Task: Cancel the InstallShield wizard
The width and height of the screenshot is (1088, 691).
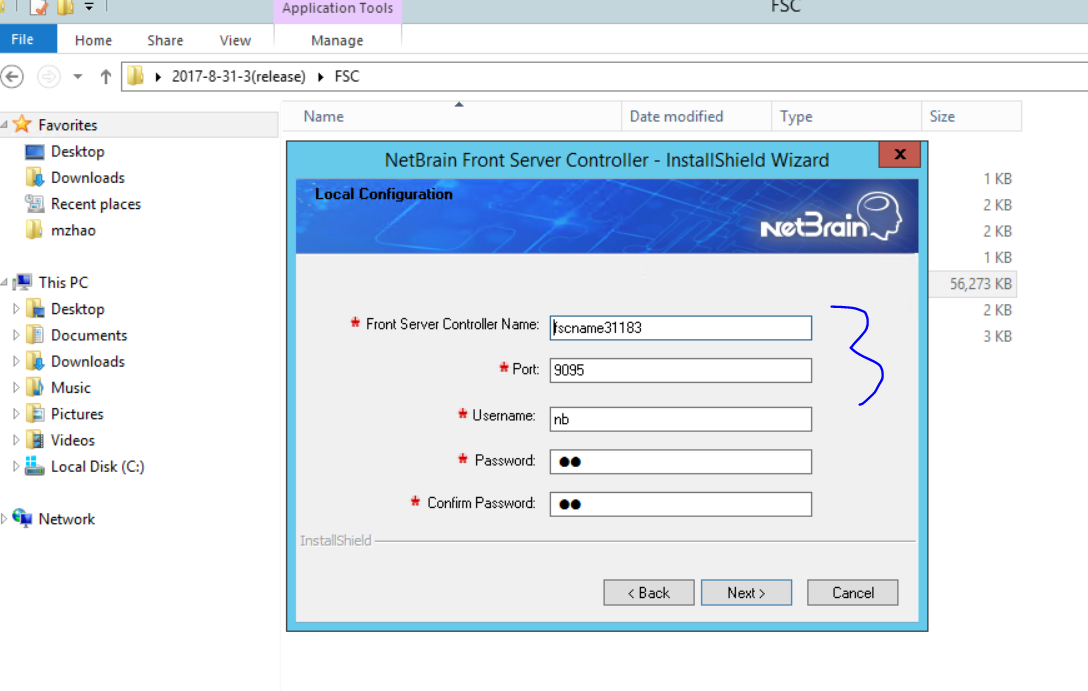Action: click(853, 592)
